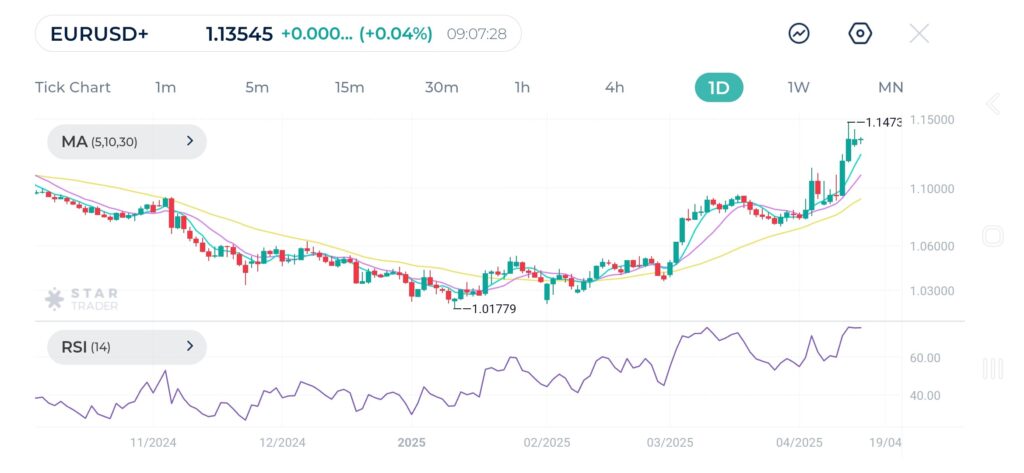Select the active 1D timeframe

click(x=719, y=88)
